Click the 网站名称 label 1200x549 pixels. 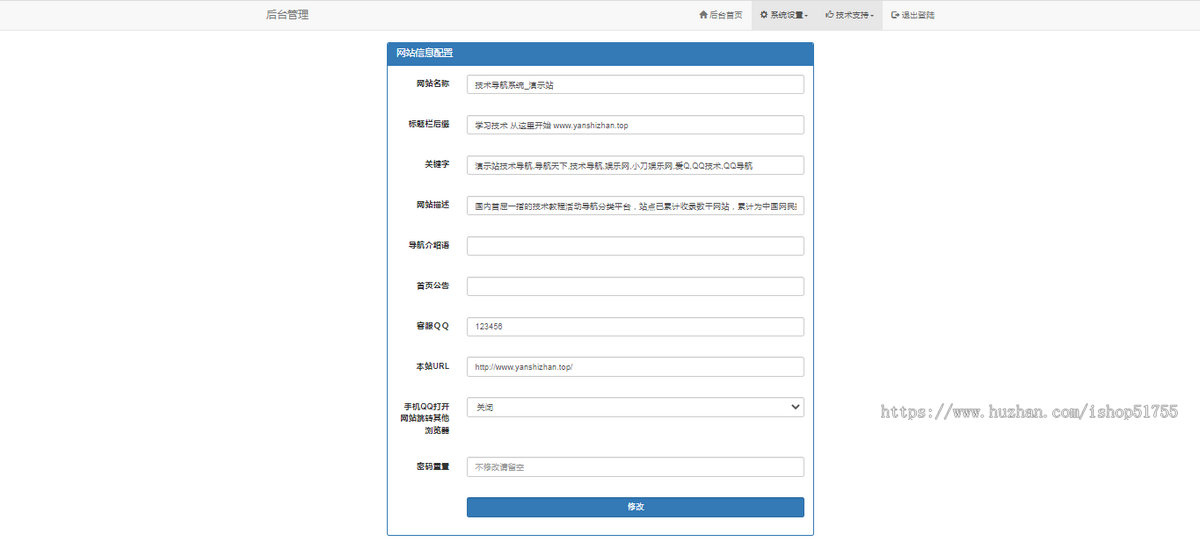click(432, 83)
